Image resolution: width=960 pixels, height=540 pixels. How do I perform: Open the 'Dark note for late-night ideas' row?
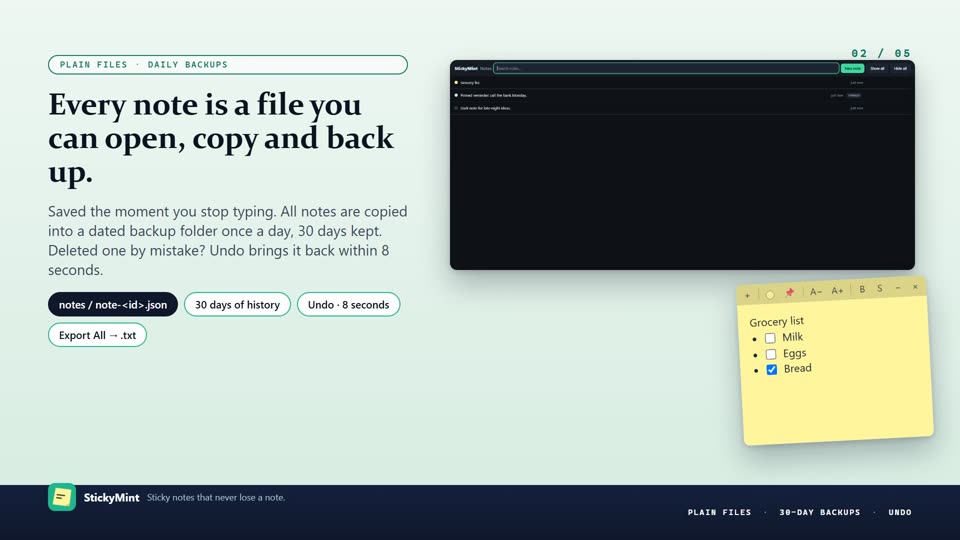click(682, 108)
